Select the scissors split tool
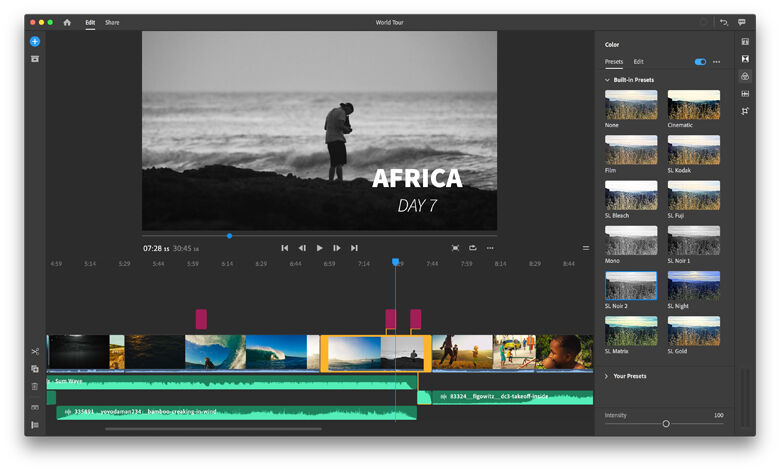780x471 pixels. click(35, 351)
